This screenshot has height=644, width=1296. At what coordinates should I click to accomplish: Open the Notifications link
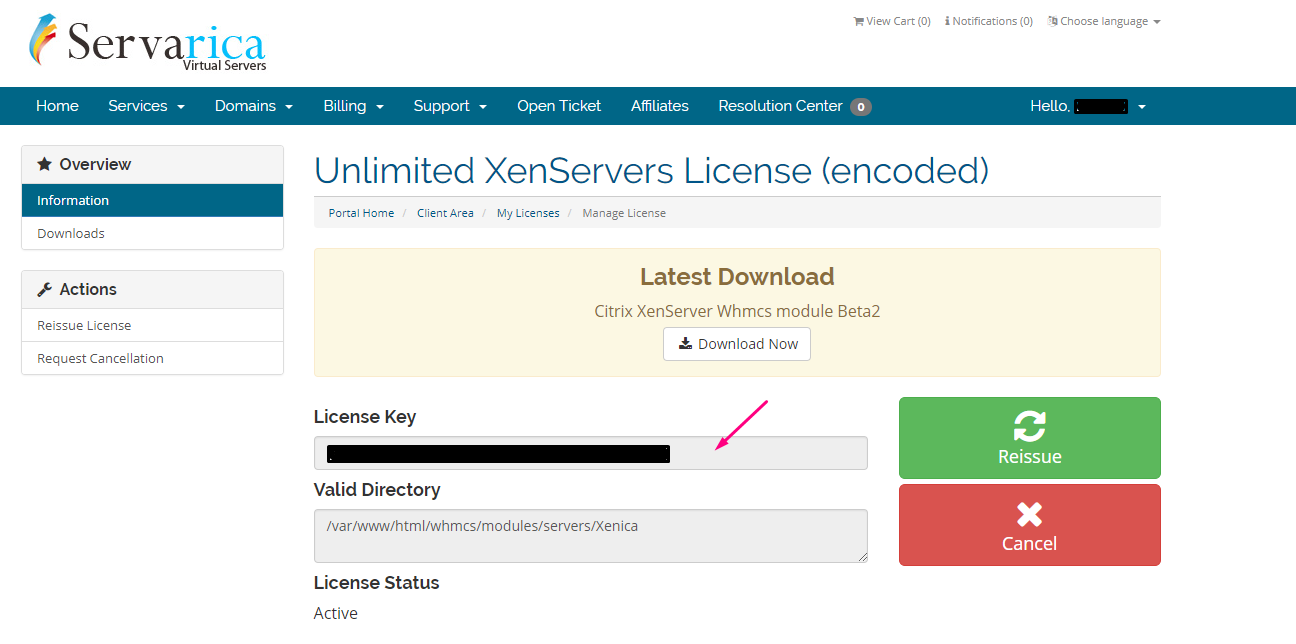pos(989,21)
